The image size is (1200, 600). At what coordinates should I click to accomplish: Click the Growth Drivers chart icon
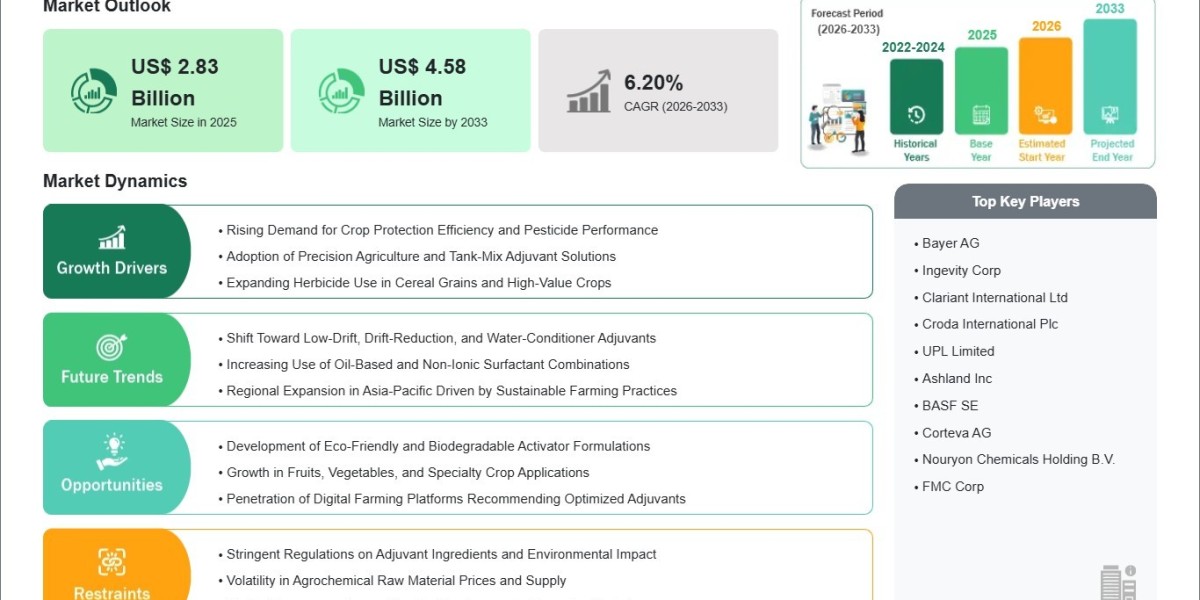tap(111, 237)
